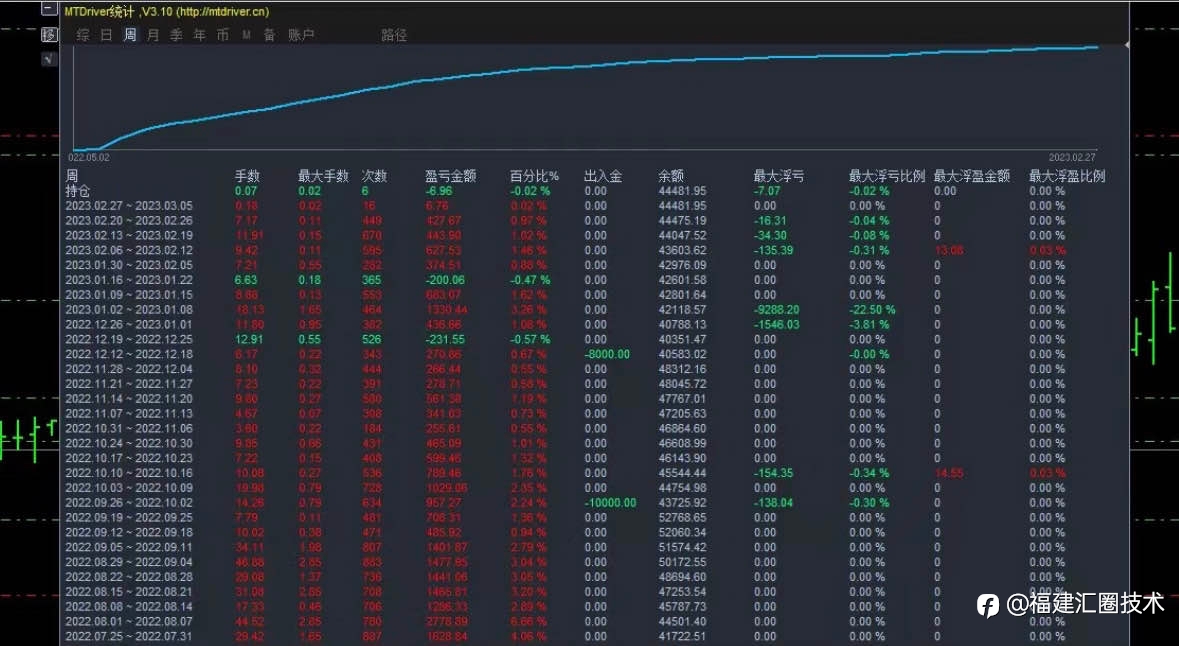Select the 周 weekly statistics tab
The width and height of the screenshot is (1179, 646).
(130, 35)
